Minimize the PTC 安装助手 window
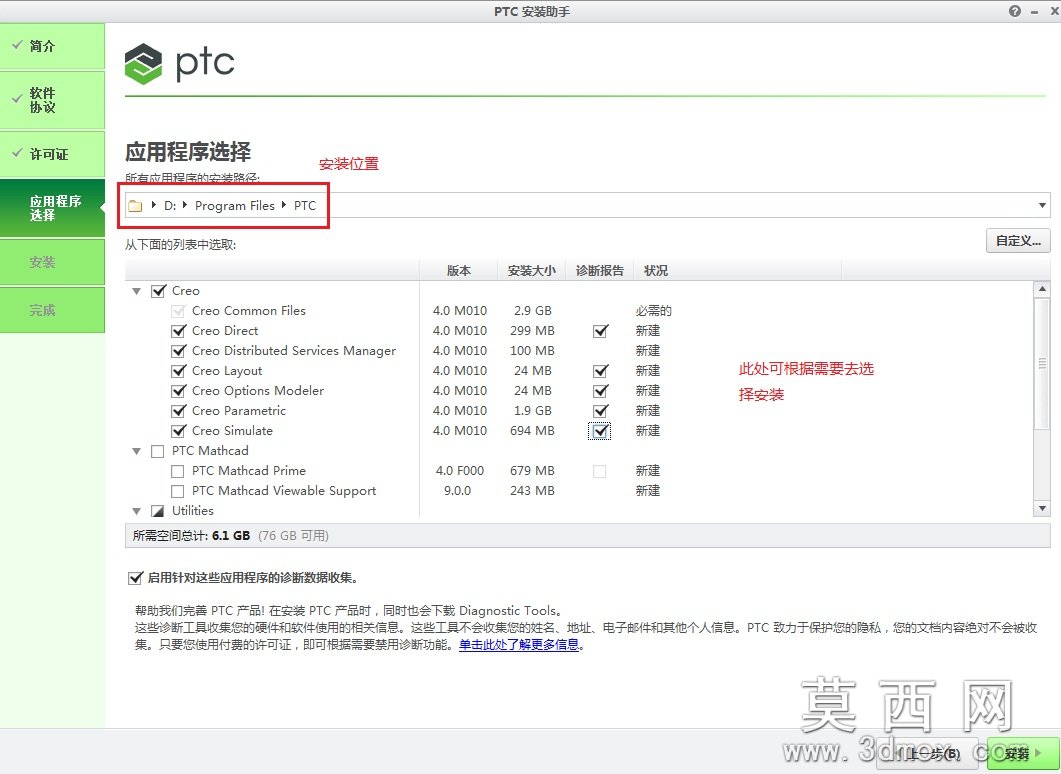 point(1034,12)
